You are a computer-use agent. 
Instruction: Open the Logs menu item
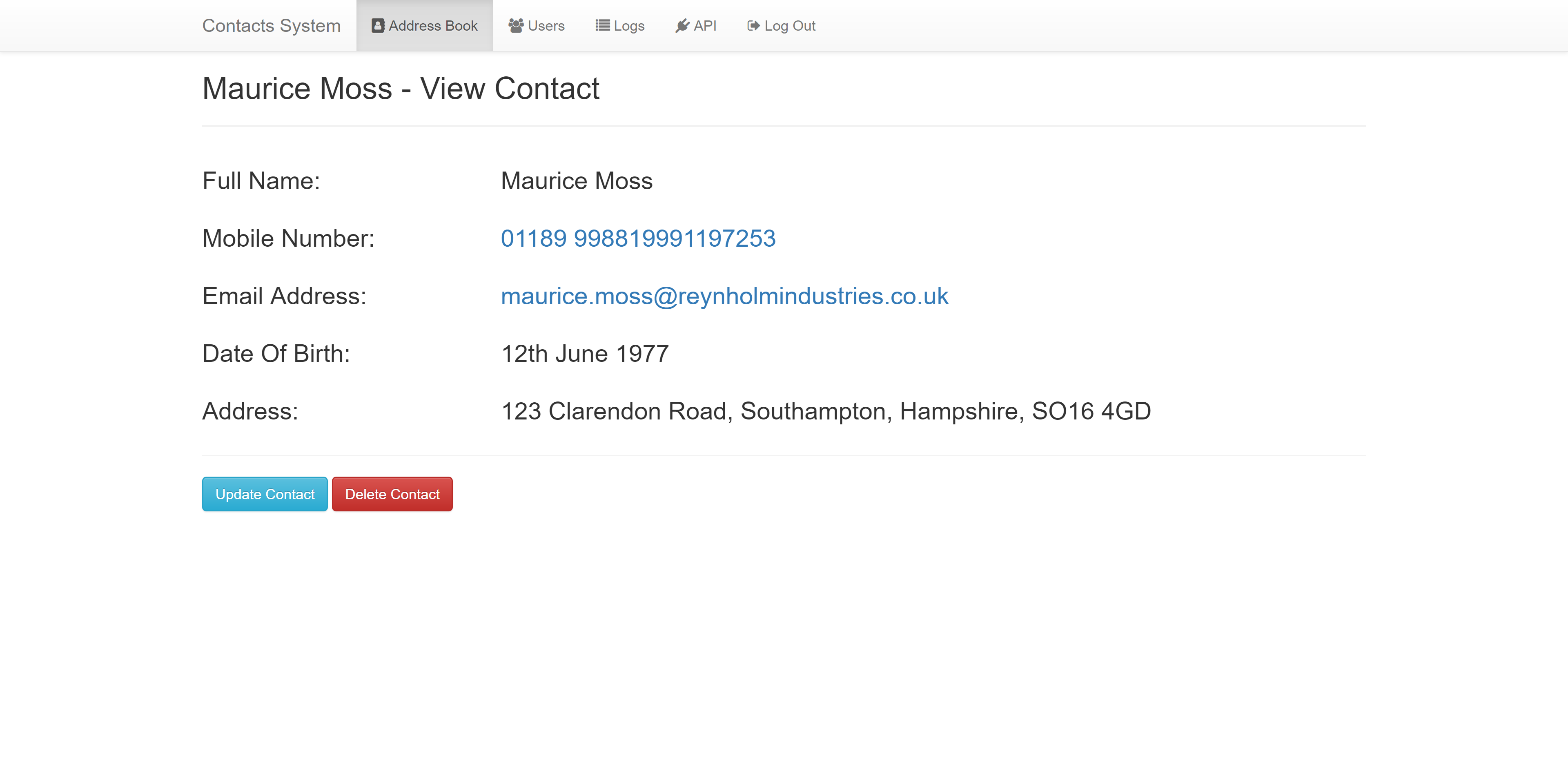click(620, 26)
